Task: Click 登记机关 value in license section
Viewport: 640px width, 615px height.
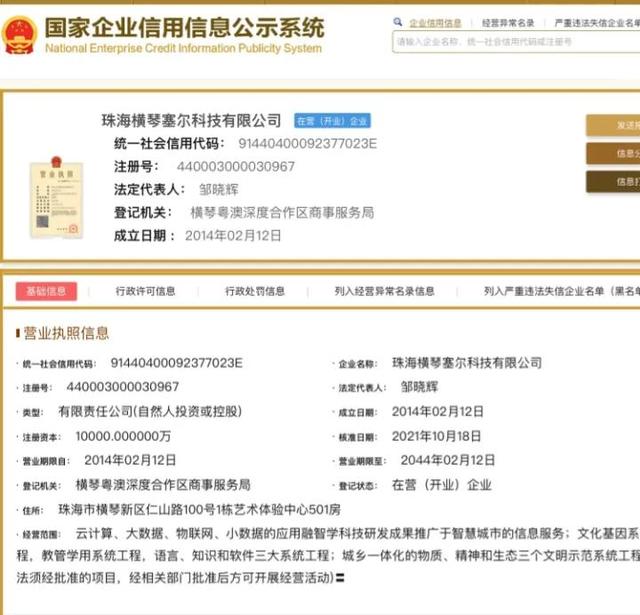Action: pos(163,485)
